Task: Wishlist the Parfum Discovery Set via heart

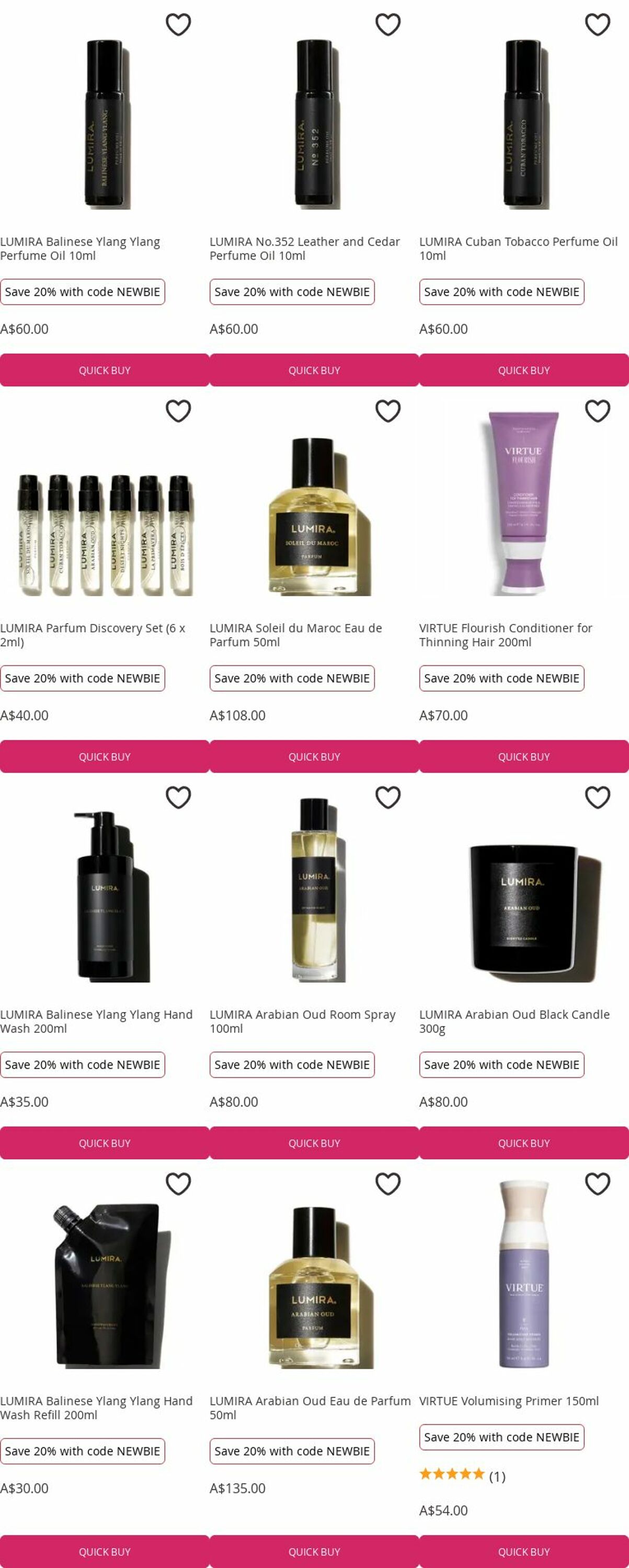Action: (178, 411)
